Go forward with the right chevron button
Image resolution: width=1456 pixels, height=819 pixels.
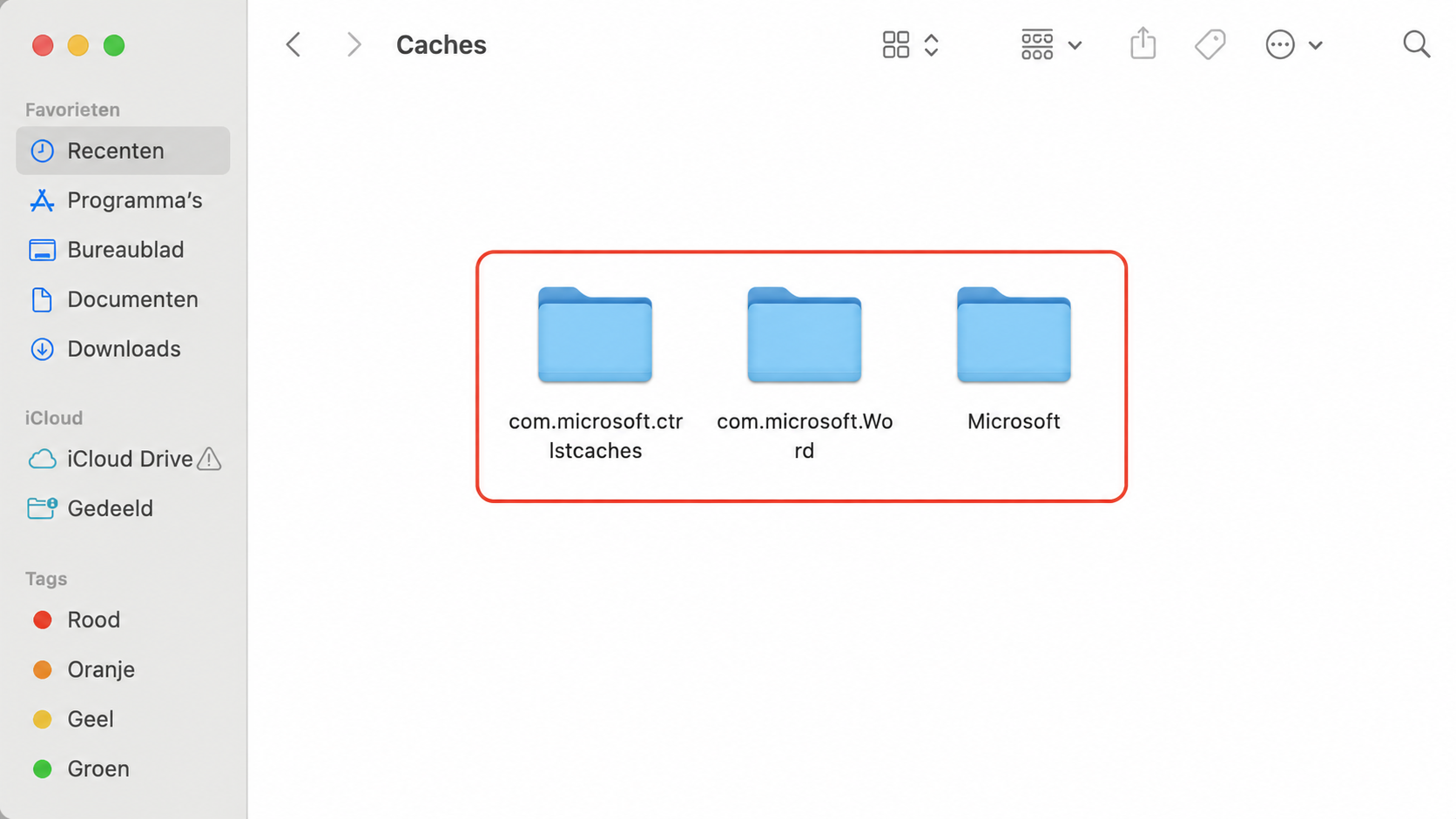pyautogui.click(x=353, y=44)
